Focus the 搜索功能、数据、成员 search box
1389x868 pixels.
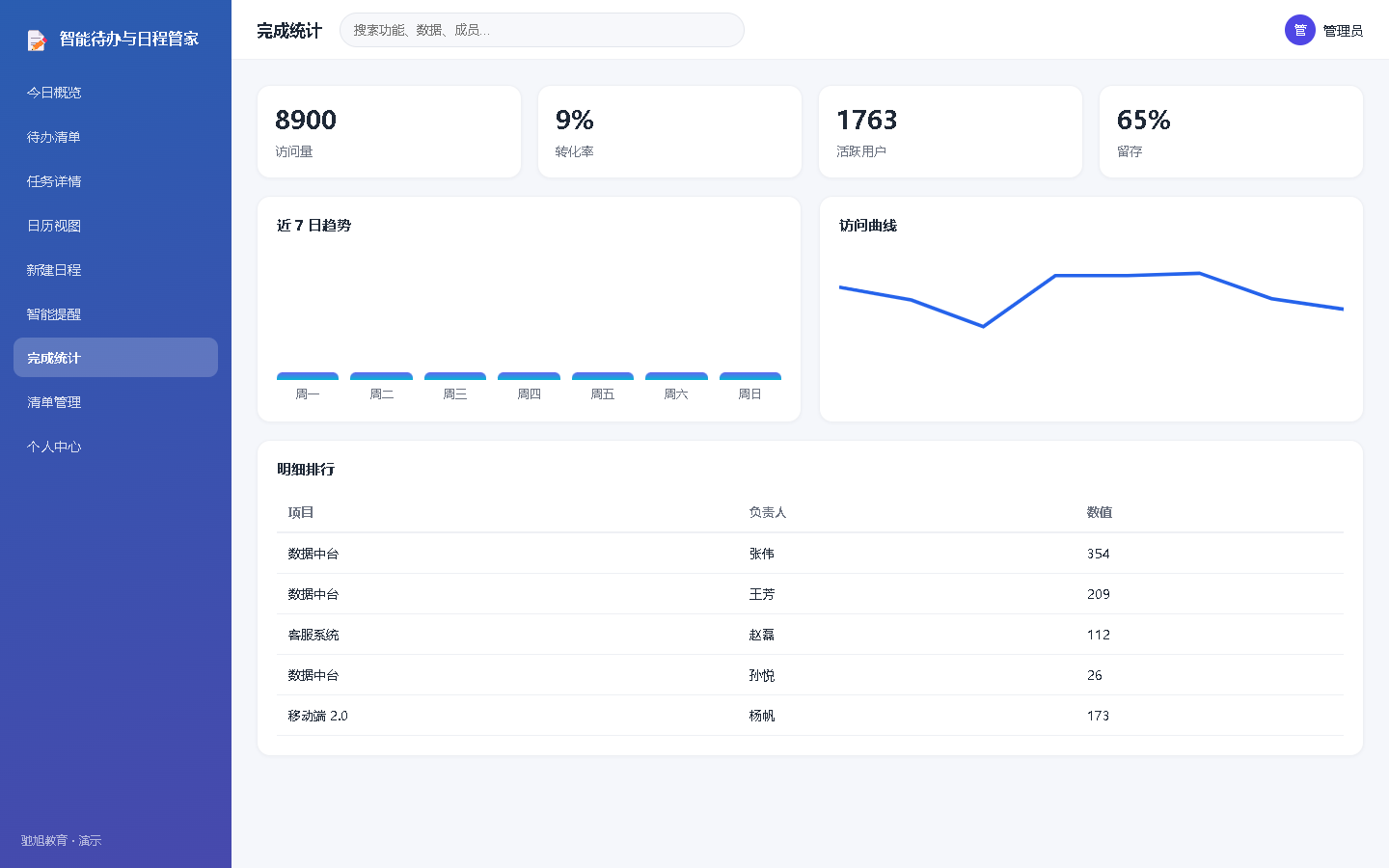[x=542, y=30]
